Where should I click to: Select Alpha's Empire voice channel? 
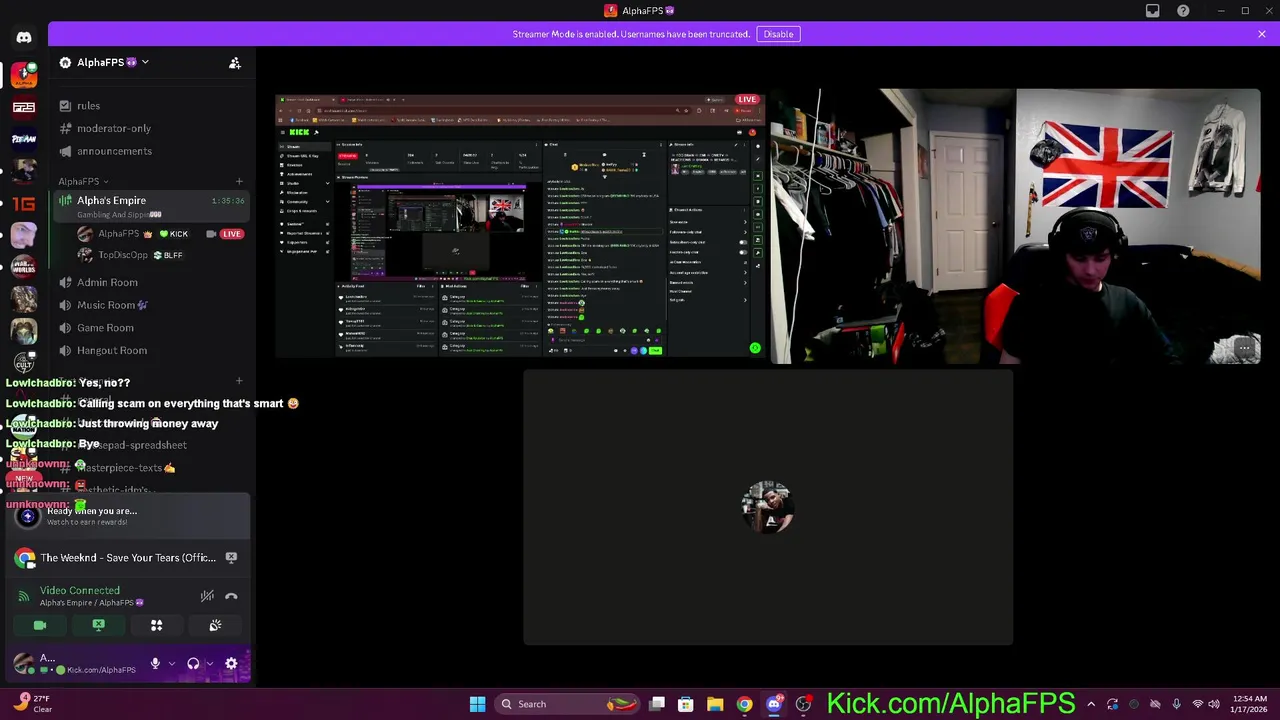(x=150, y=206)
